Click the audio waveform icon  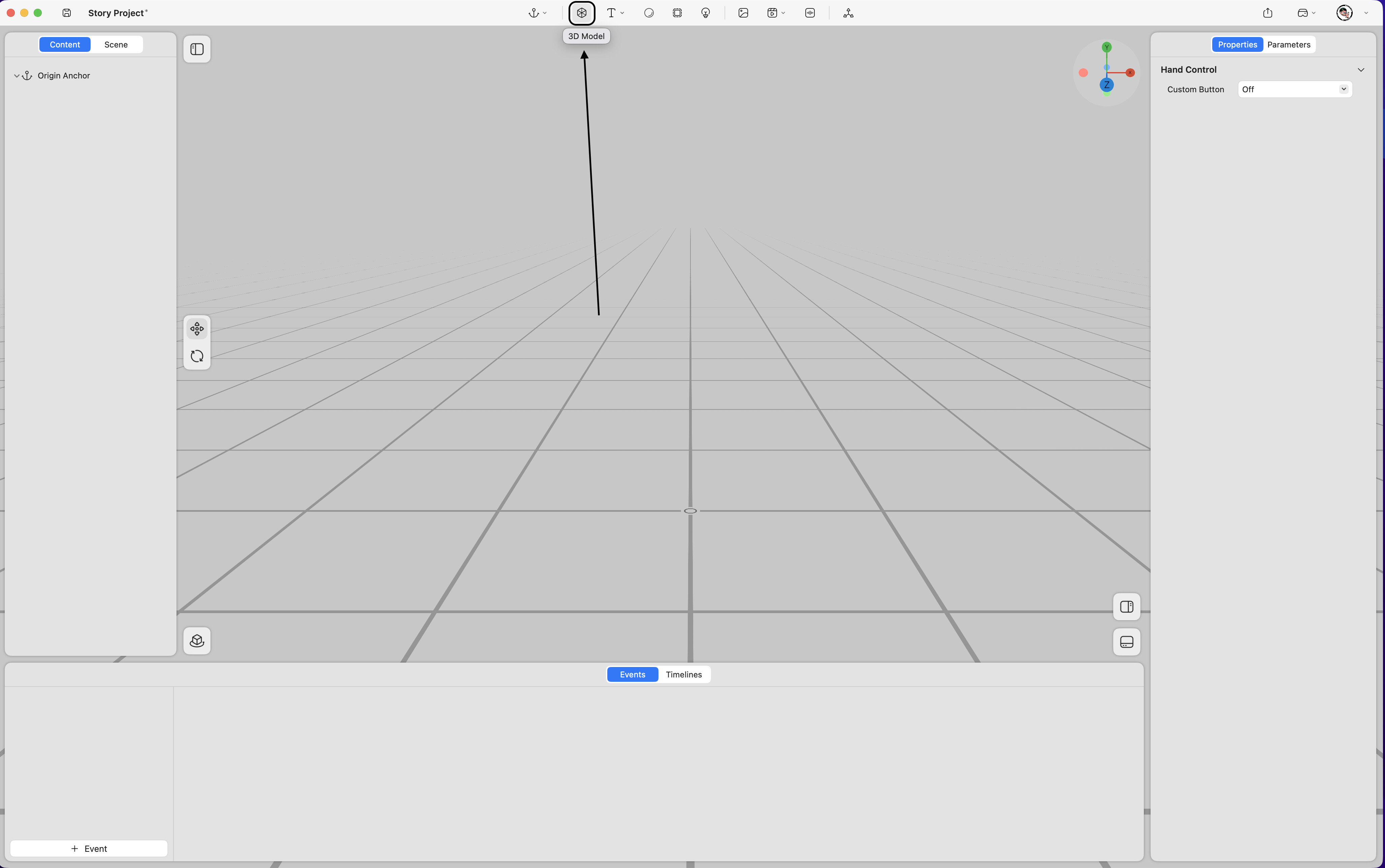(810, 13)
